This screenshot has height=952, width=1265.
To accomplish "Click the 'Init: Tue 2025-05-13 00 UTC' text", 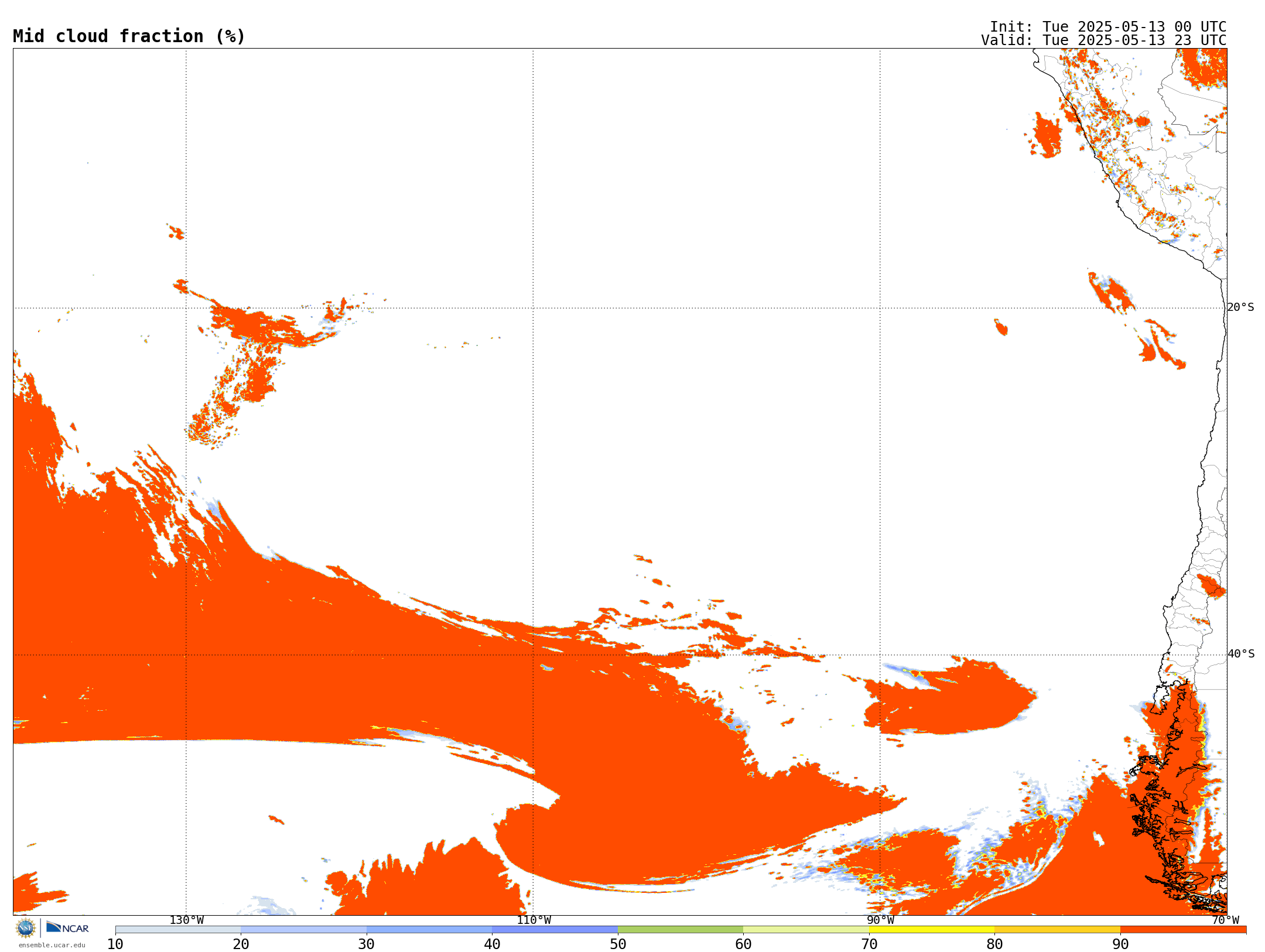I will pyautogui.click(x=1108, y=27).
